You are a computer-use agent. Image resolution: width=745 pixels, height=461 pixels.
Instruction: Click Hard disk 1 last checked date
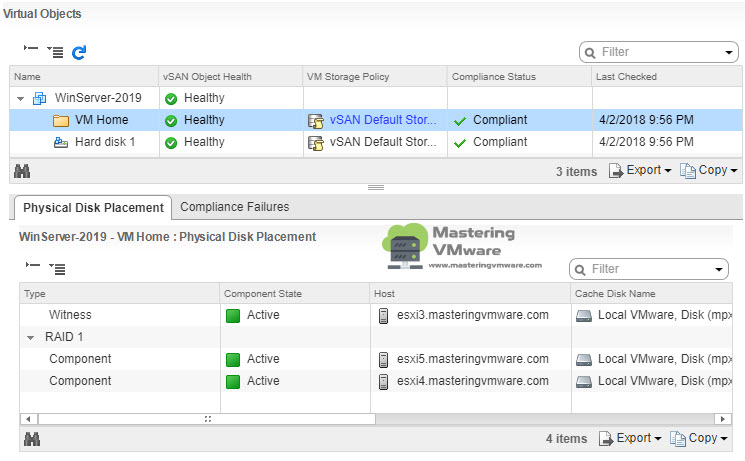(x=646, y=142)
